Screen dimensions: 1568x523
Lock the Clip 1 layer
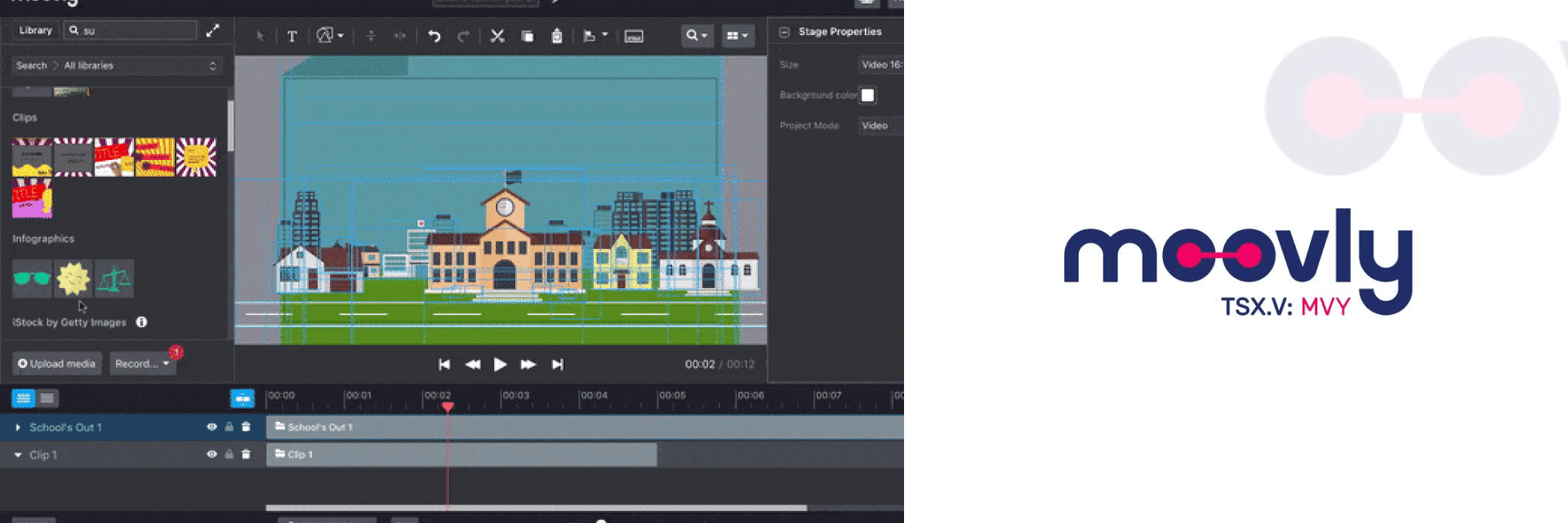(229, 454)
